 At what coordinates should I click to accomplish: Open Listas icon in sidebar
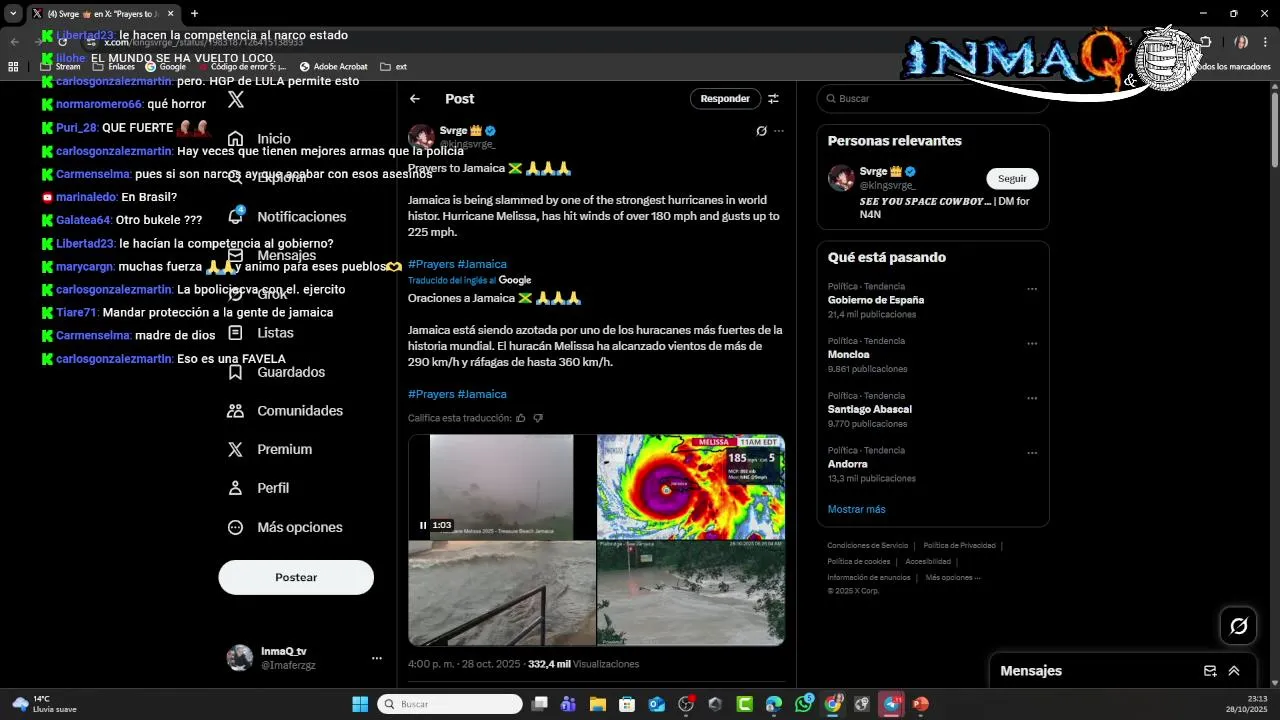pos(236,333)
